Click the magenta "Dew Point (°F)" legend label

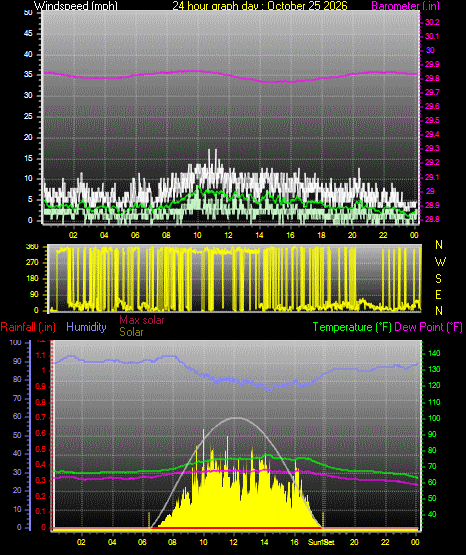[428, 327]
